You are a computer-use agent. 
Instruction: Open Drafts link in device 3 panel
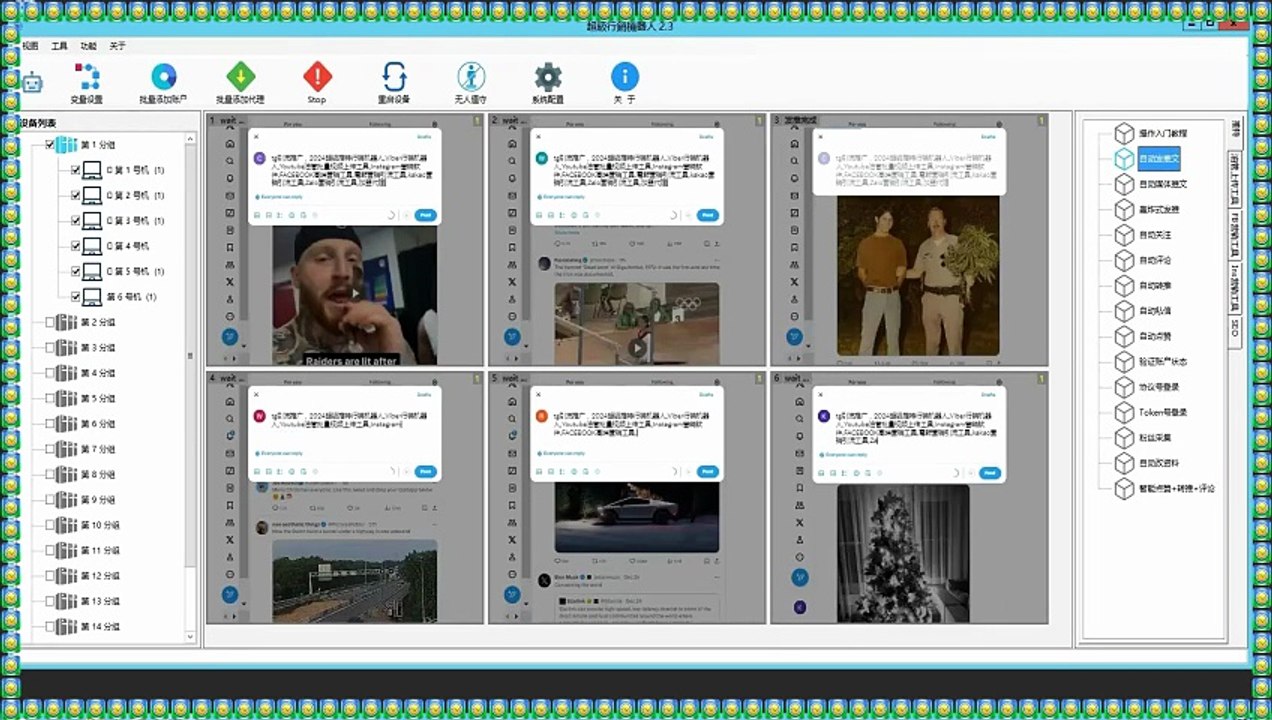click(988, 137)
